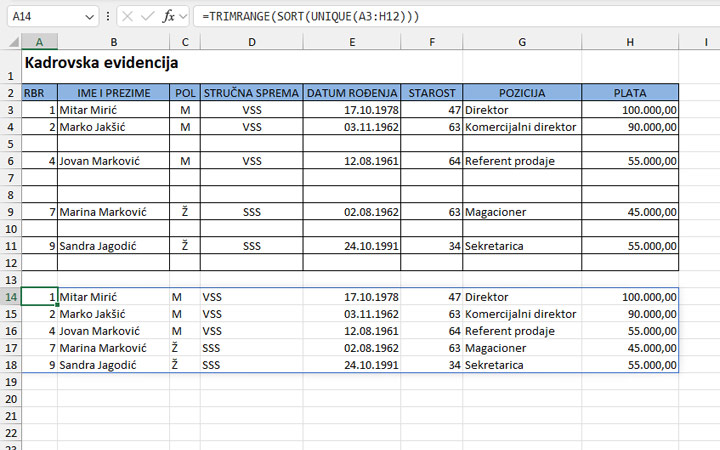The width and height of the screenshot is (720, 450).
Task: Click the Insert Function fx icon
Action: click(x=169, y=17)
